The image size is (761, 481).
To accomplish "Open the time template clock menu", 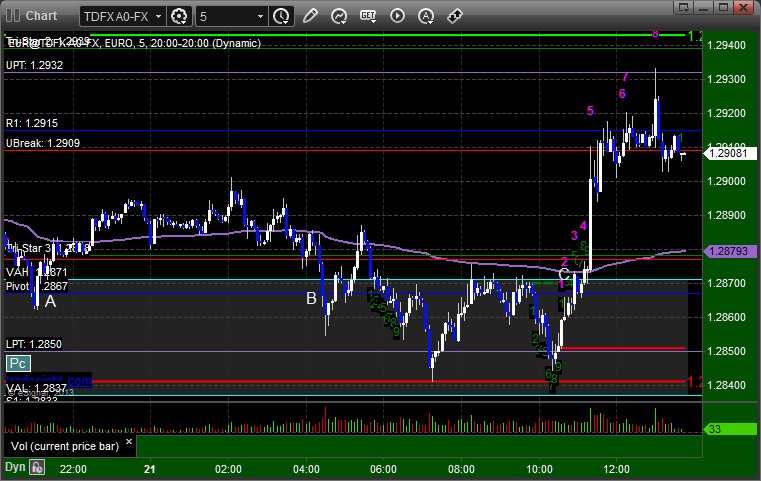I will 281,17.
